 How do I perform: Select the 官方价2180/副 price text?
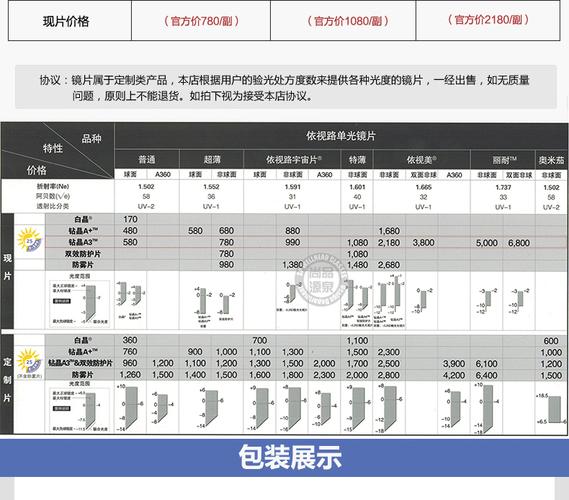(488, 20)
